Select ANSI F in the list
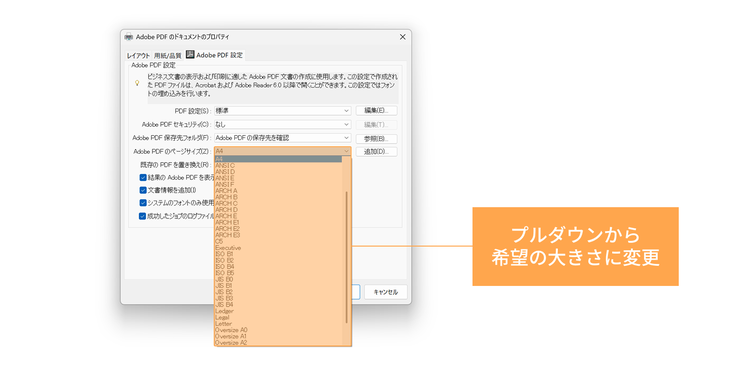This screenshot has height=375, width=750. coord(278,184)
